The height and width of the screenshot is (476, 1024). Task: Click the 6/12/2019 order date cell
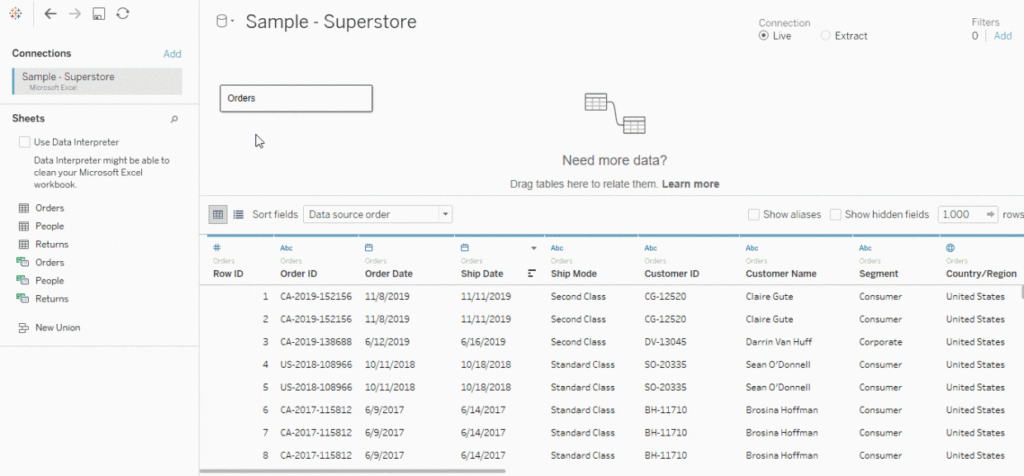387,342
